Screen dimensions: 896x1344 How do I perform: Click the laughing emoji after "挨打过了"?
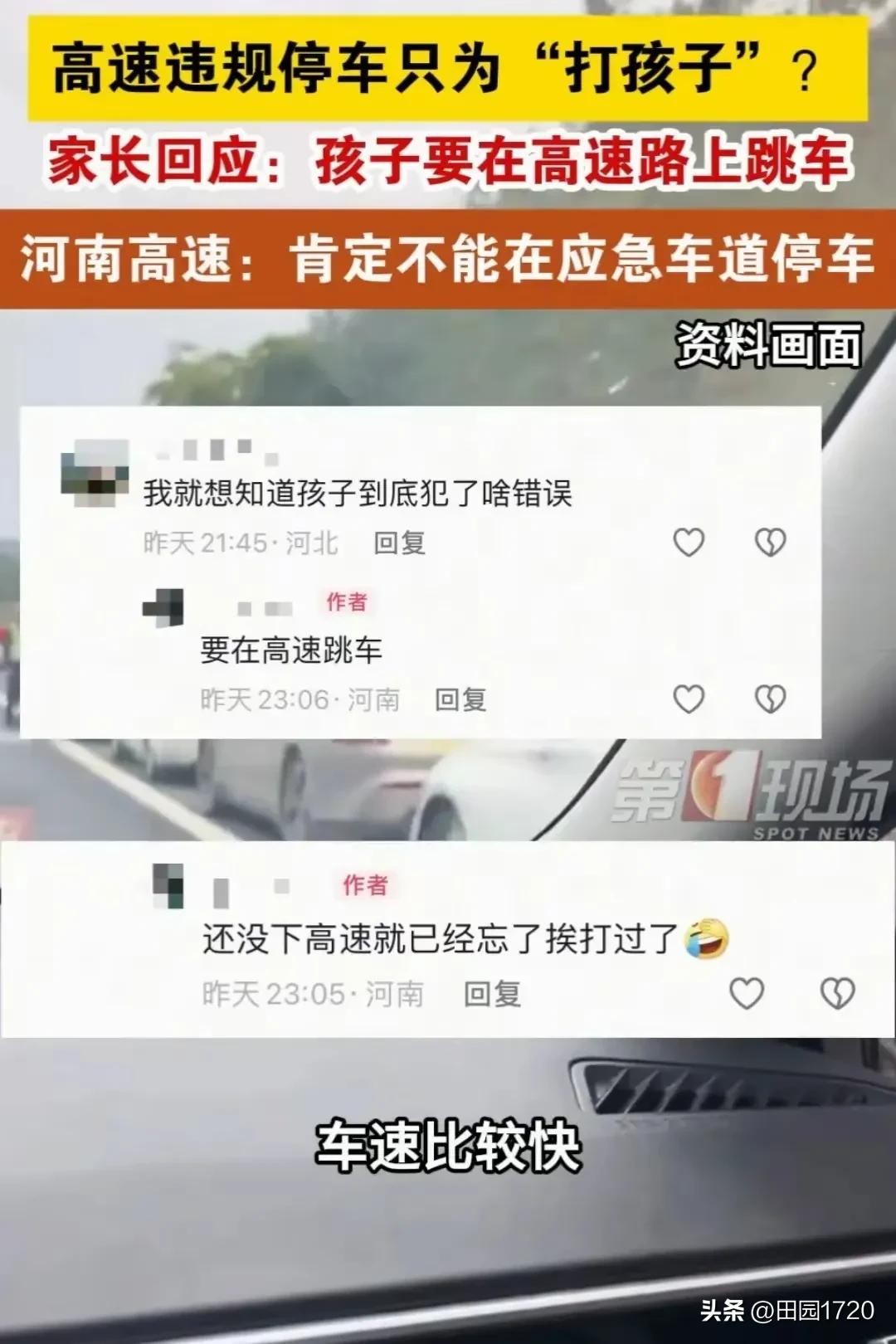706,939
